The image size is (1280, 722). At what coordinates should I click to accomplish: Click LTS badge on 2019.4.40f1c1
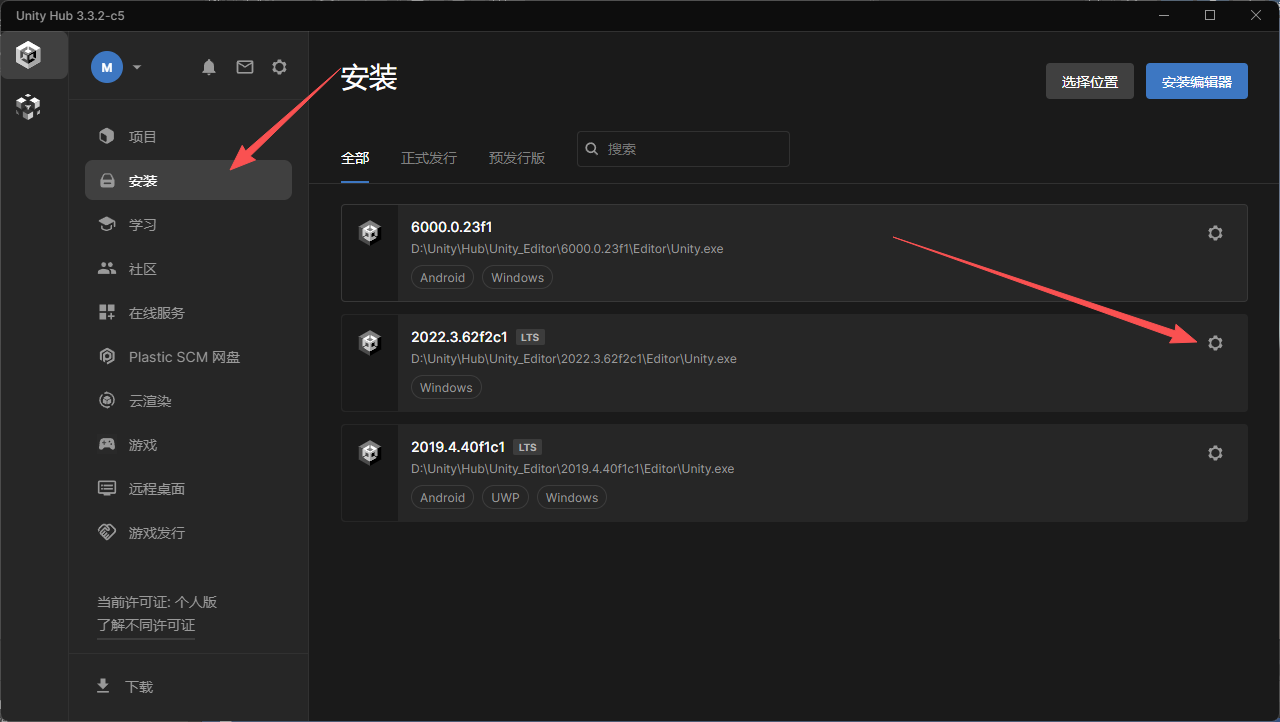[x=527, y=447]
